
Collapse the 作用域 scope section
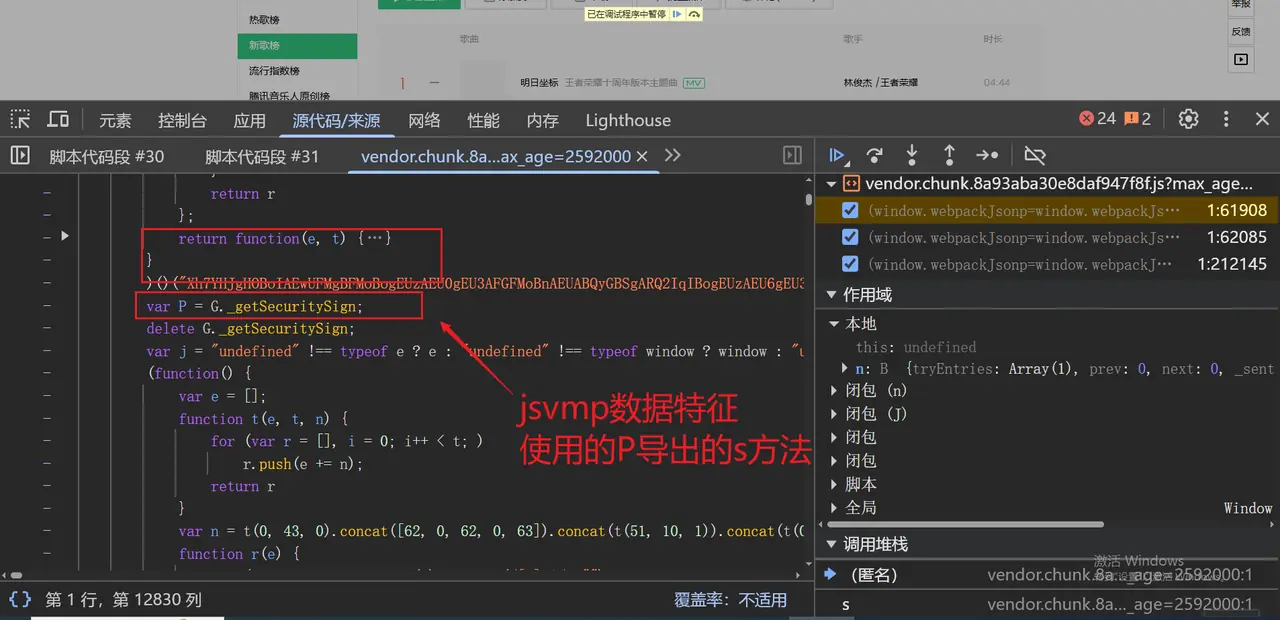(x=830, y=295)
